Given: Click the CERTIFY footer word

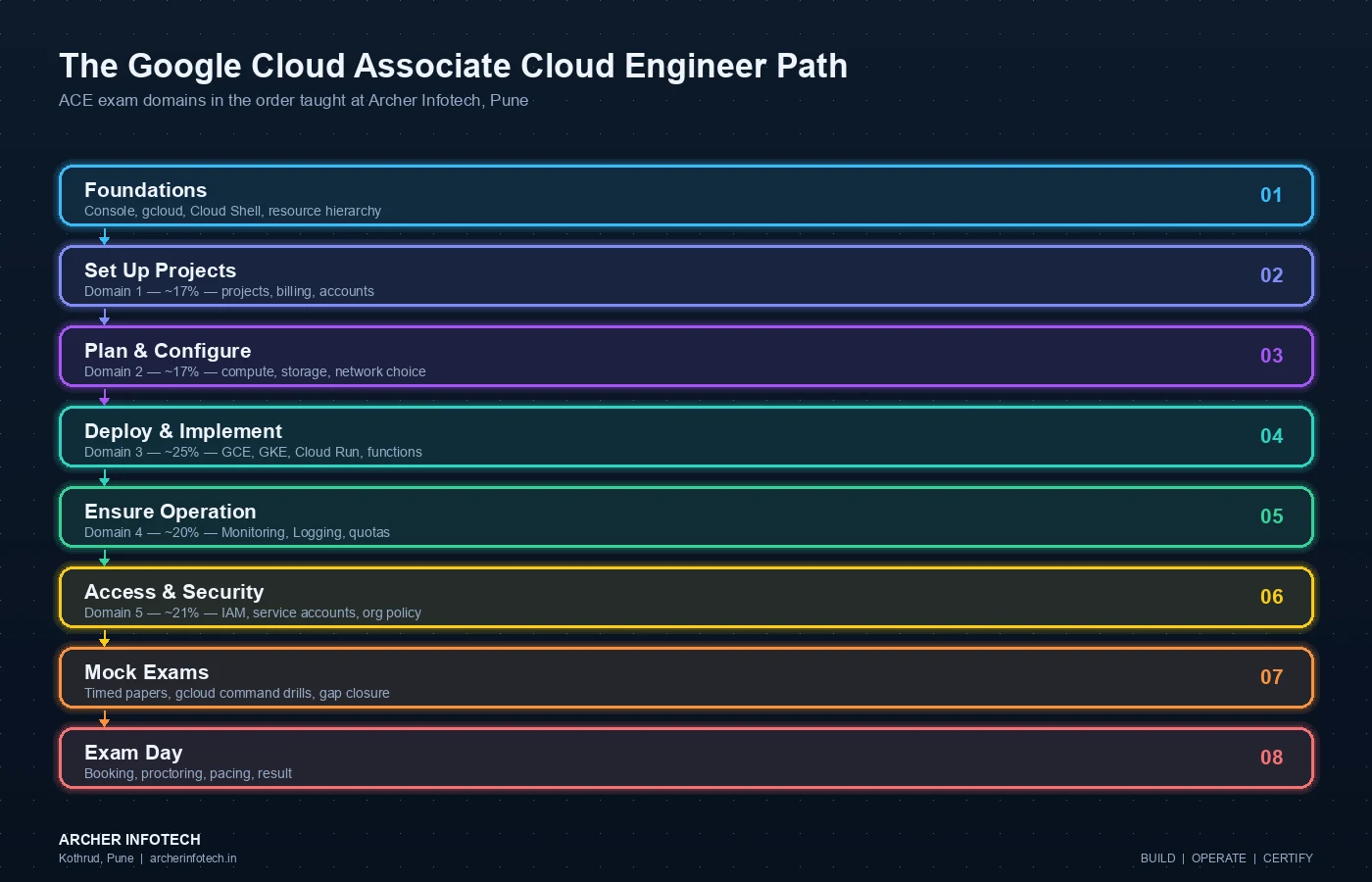Looking at the screenshot, I should [1288, 858].
